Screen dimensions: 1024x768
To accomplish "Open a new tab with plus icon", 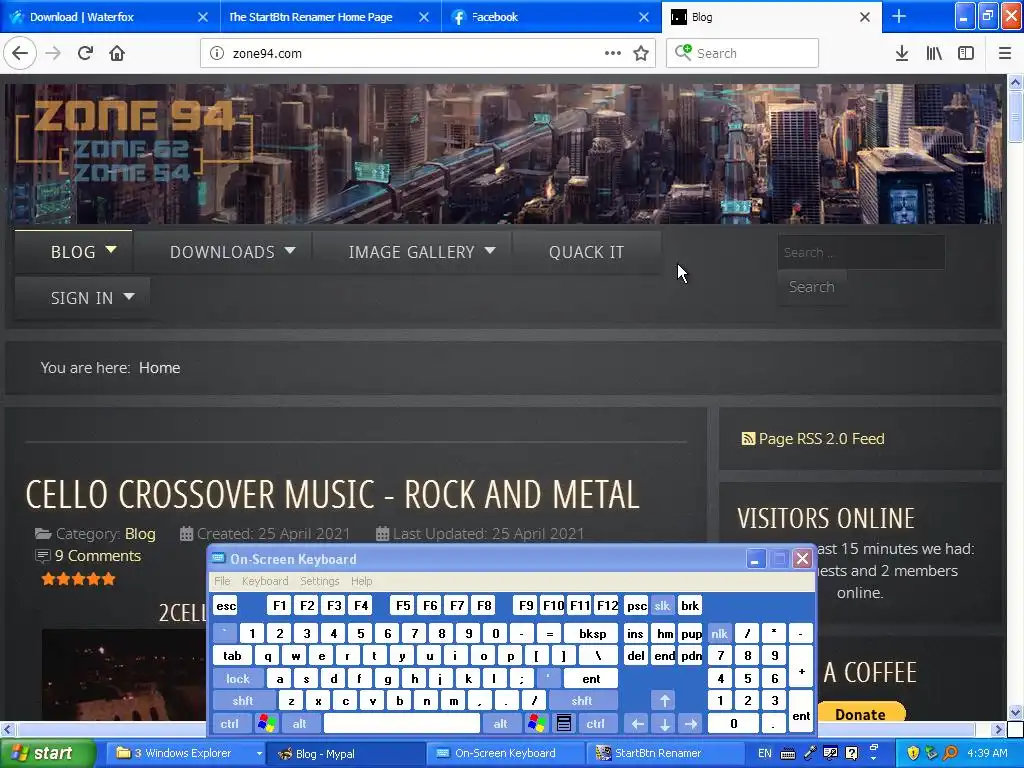I will (899, 16).
